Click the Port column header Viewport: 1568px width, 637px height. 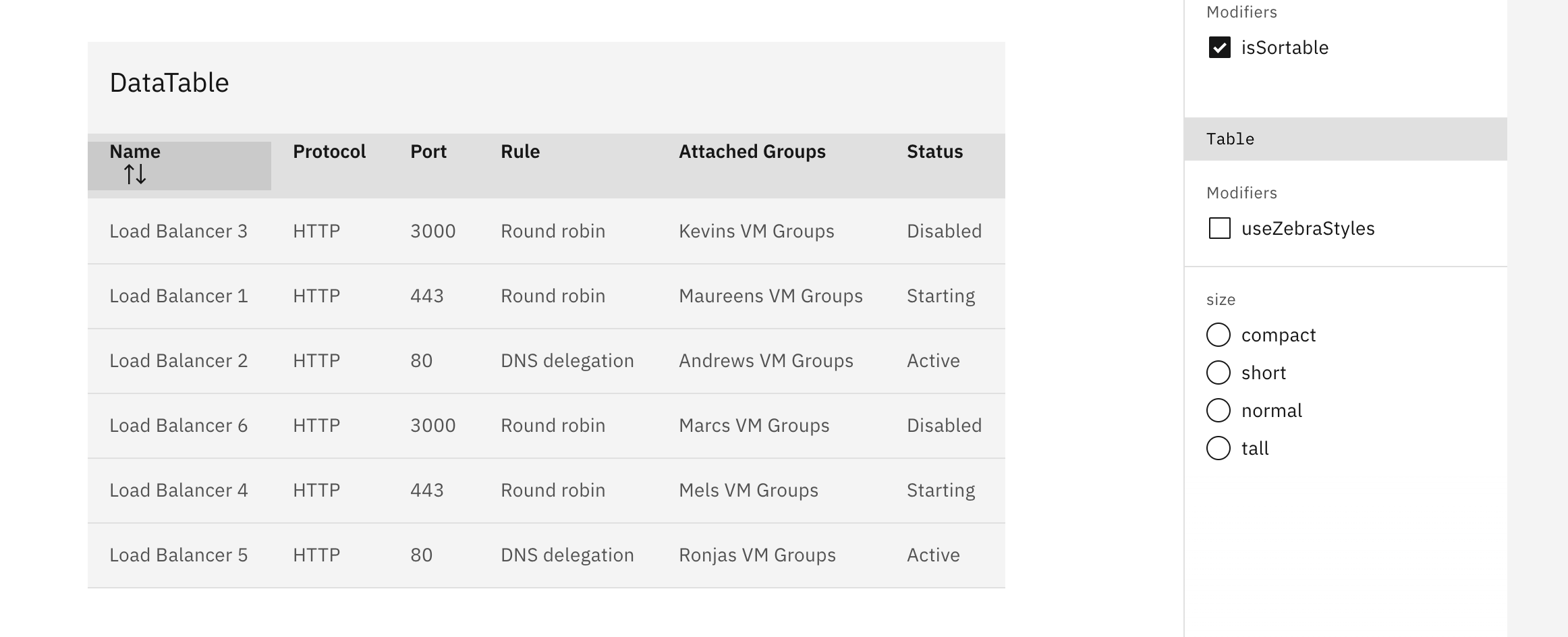pos(428,152)
